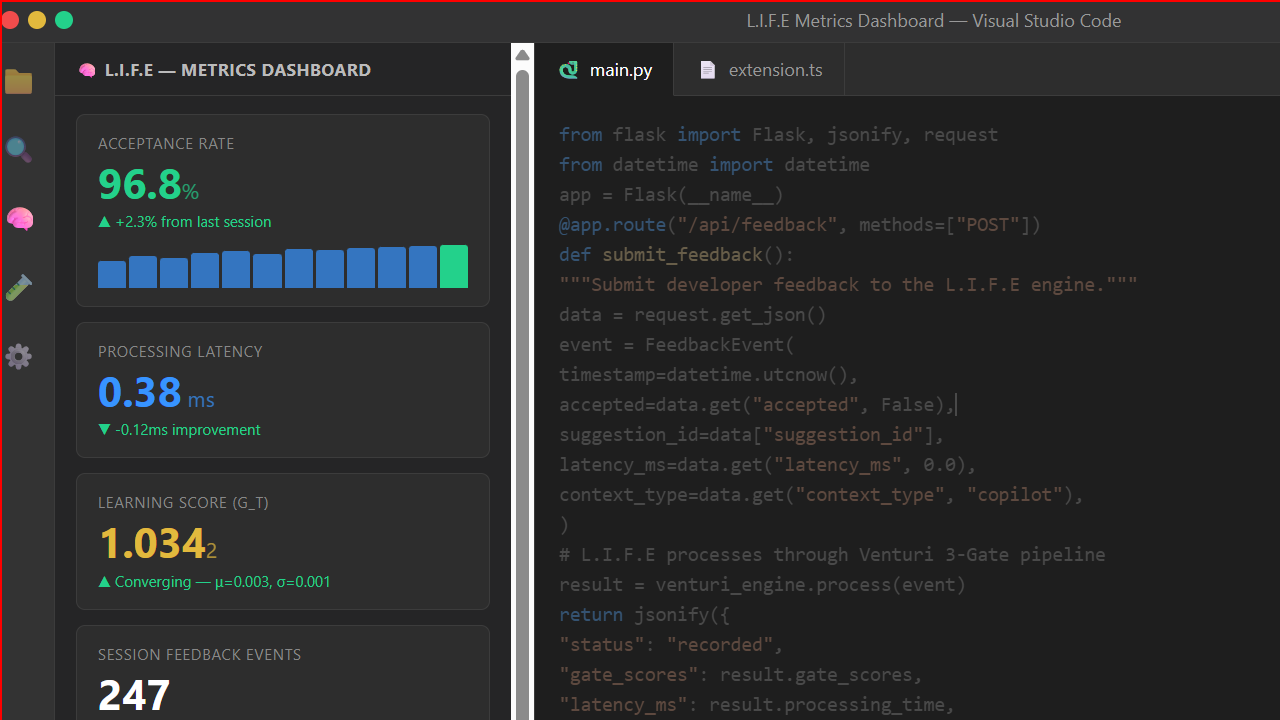
Task: Click the "timestamp=datetime.utcnow()," line
Action: pos(709,375)
